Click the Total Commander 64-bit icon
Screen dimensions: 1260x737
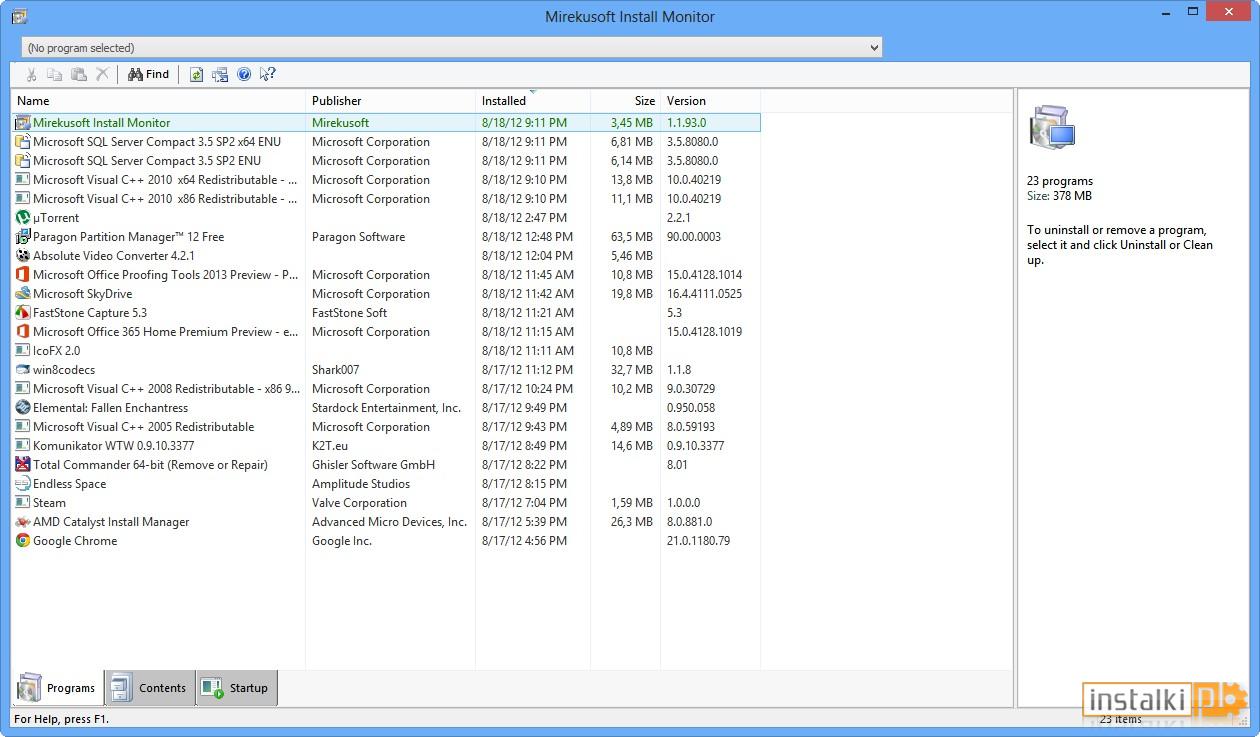[23, 465]
